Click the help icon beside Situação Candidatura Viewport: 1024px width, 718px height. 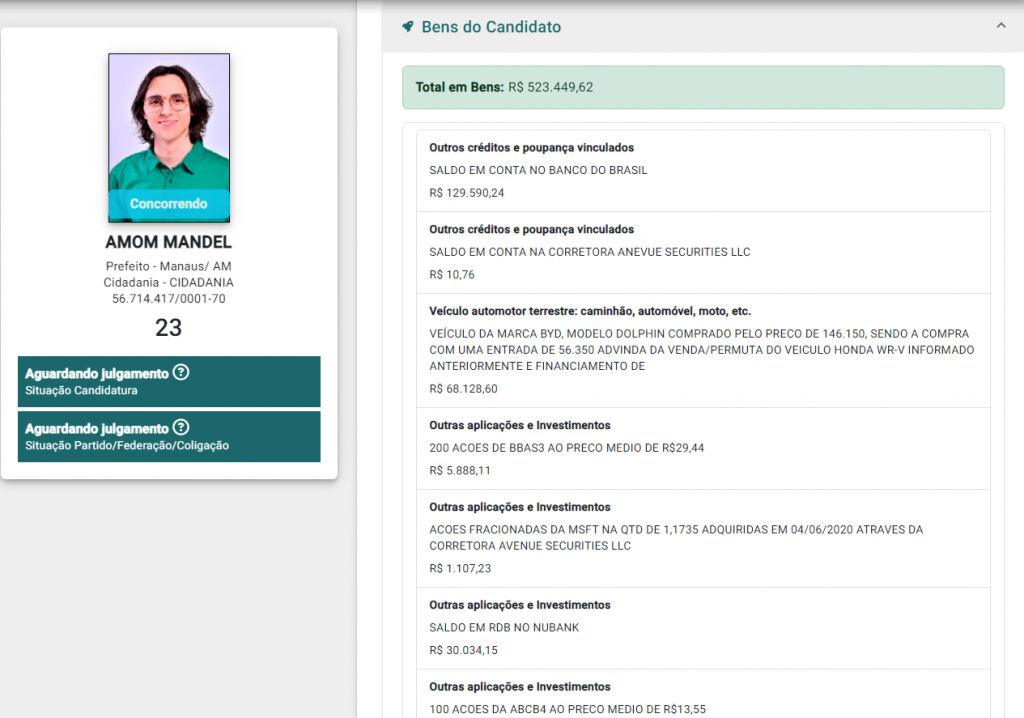pos(181,373)
